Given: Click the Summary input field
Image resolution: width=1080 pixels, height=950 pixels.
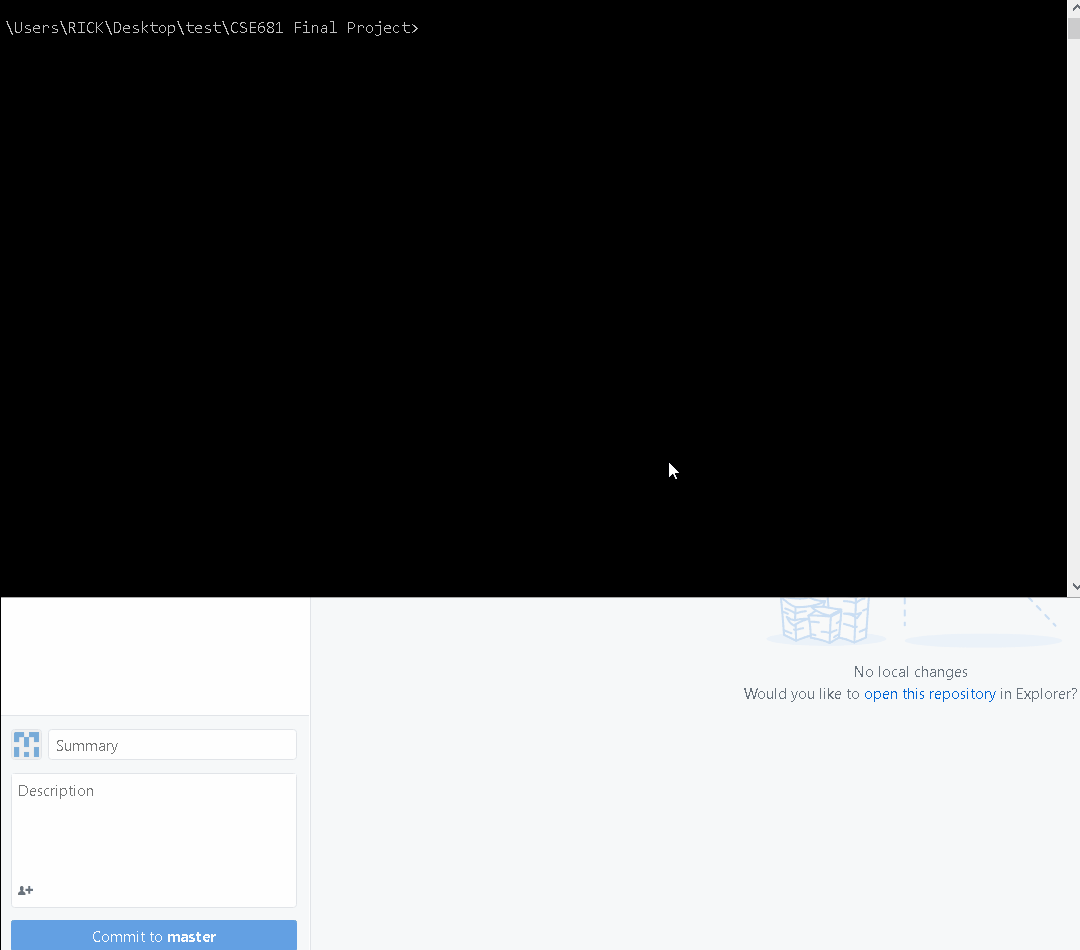Looking at the screenshot, I should pyautogui.click(x=172, y=745).
